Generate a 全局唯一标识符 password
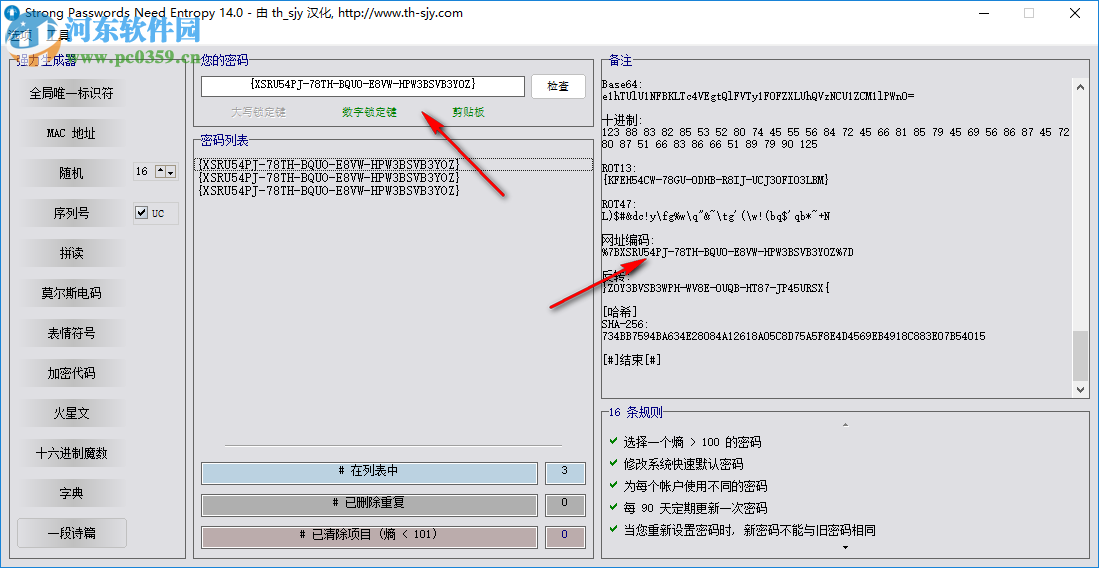The width and height of the screenshot is (1099, 568). (71, 93)
